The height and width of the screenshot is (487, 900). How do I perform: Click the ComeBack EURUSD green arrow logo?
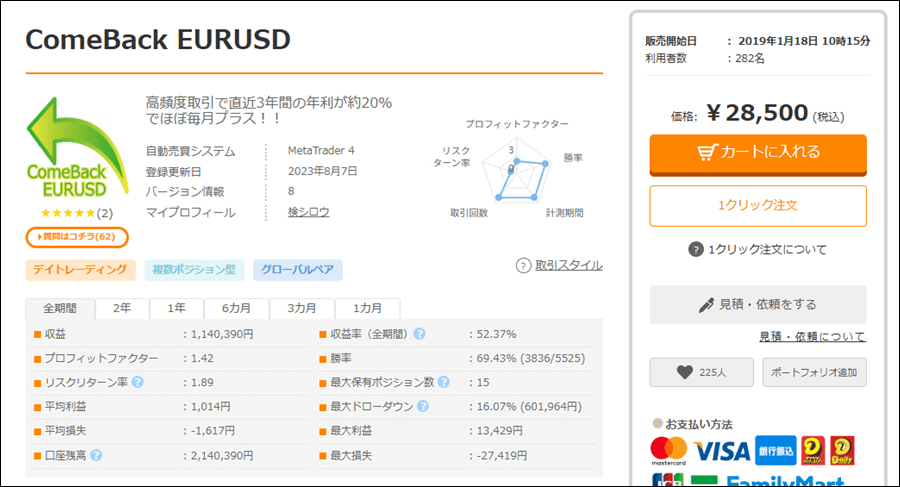(77, 148)
